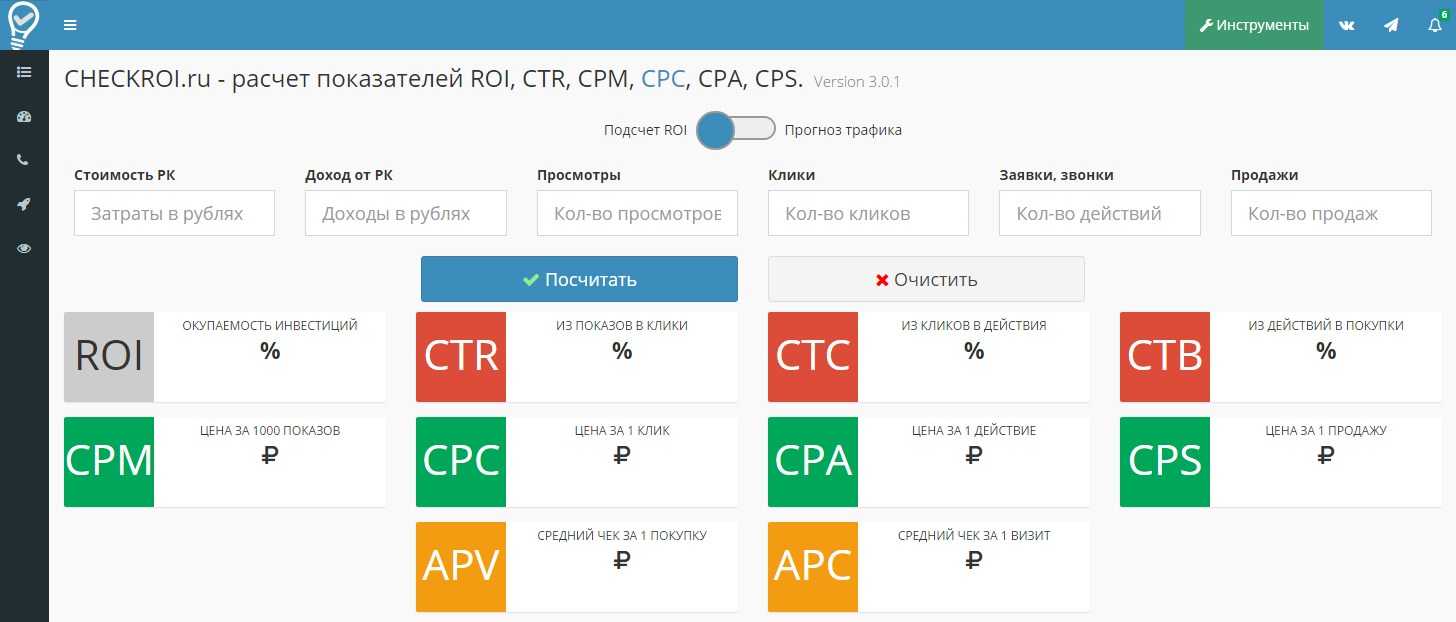Click the Стоимость РК label
1456x622 pixels.
125,175
